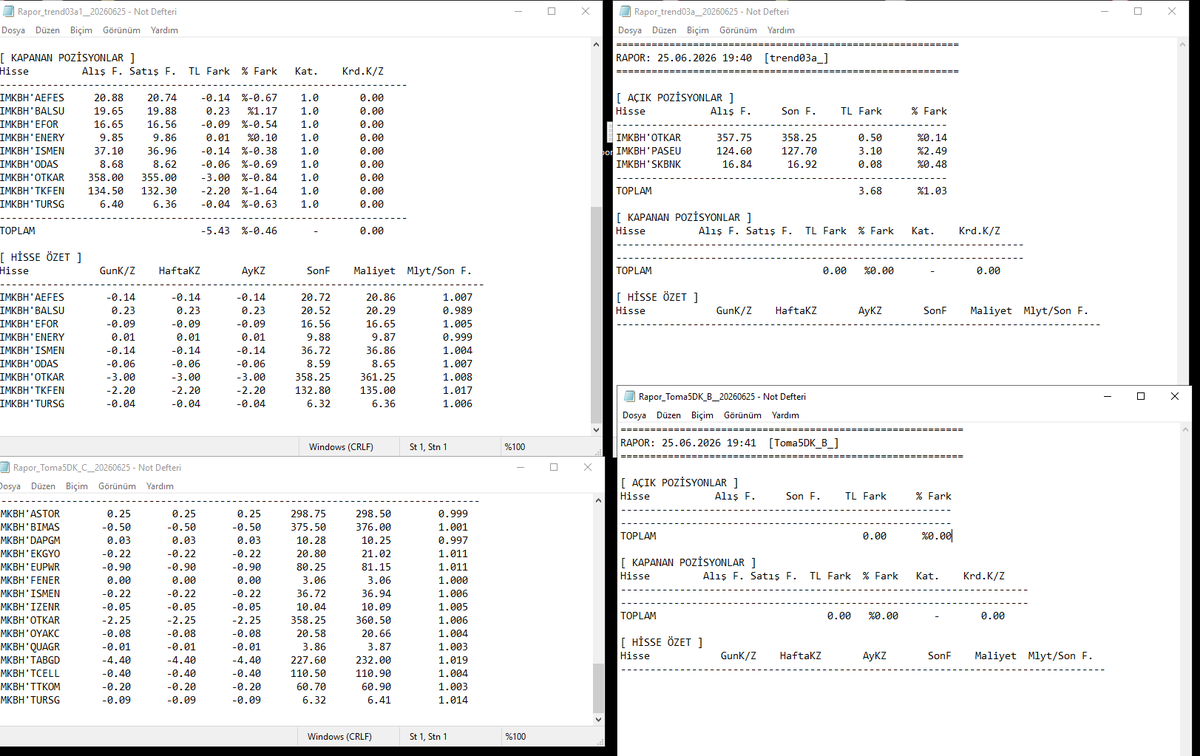Open the Görünüm menu in the Rapor_trend03a1 window
Screen dimensions: 1200x756
tap(122, 30)
